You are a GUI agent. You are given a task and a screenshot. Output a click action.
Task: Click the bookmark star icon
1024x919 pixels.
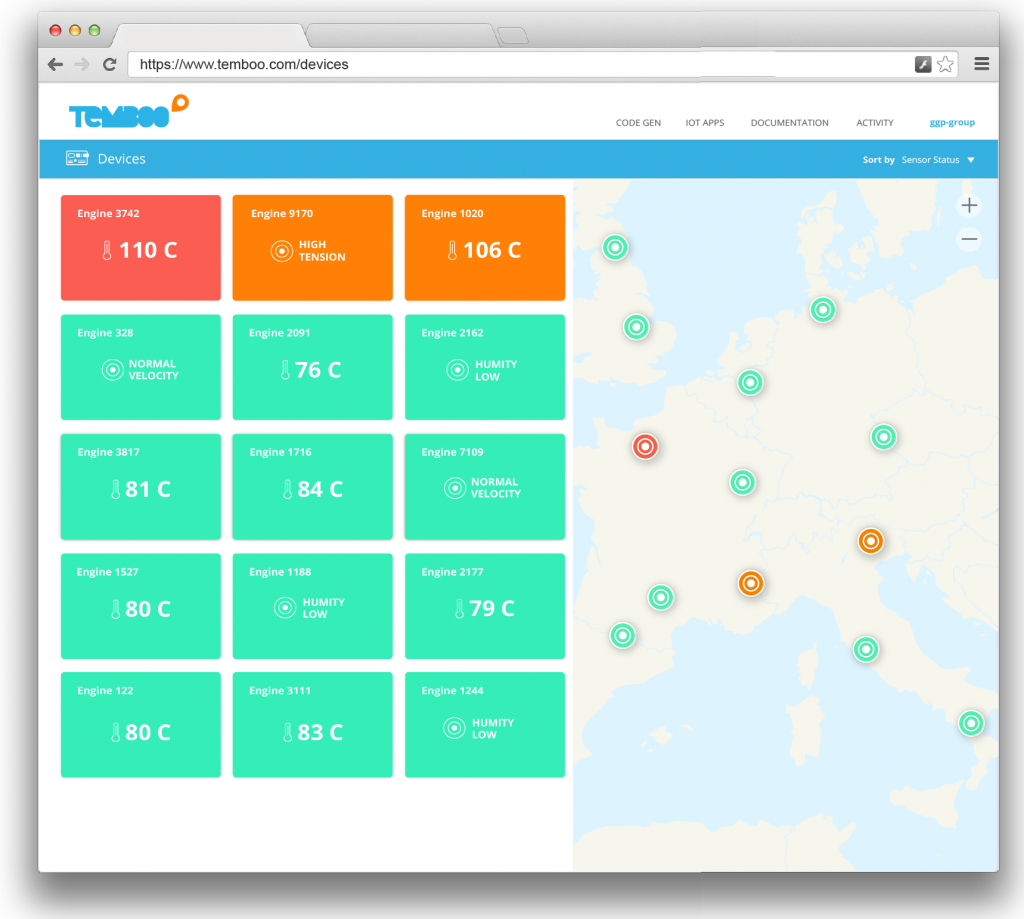[945, 64]
